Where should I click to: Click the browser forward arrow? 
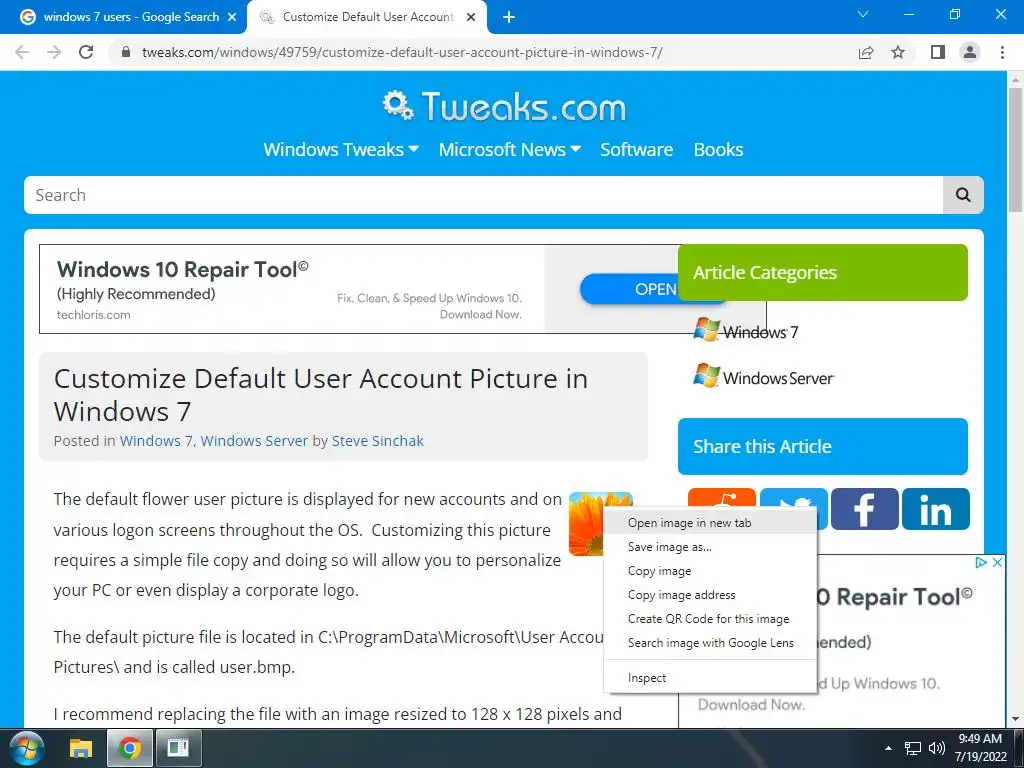[54, 52]
